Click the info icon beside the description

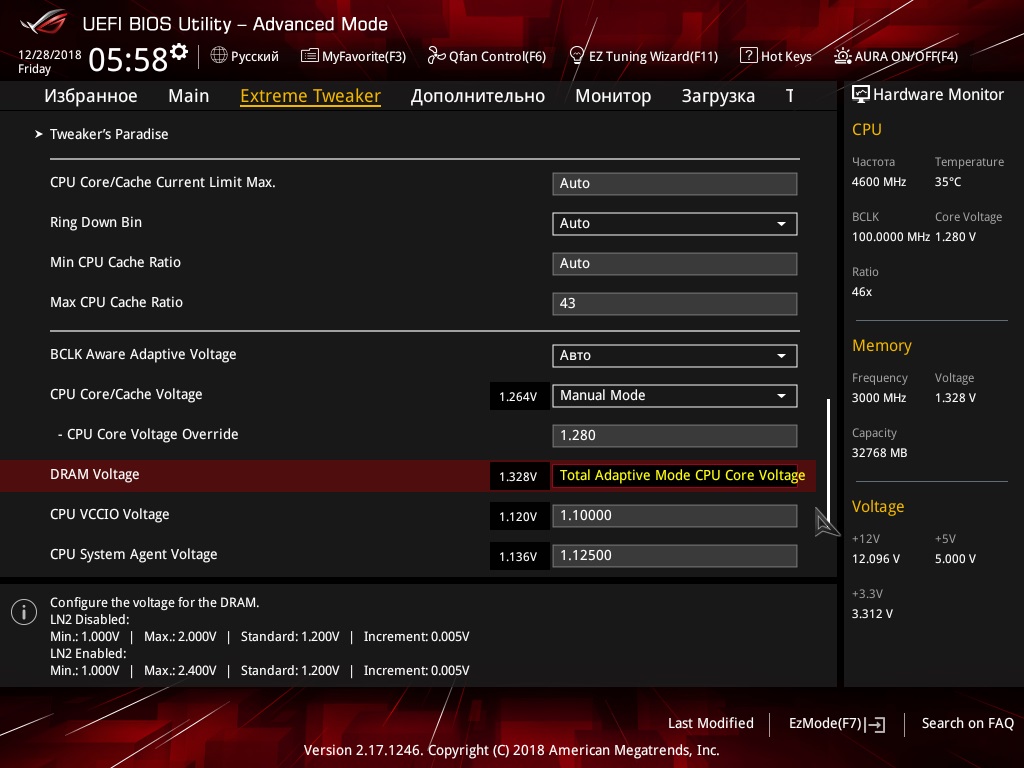pyautogui.click(x=24, y=612)
